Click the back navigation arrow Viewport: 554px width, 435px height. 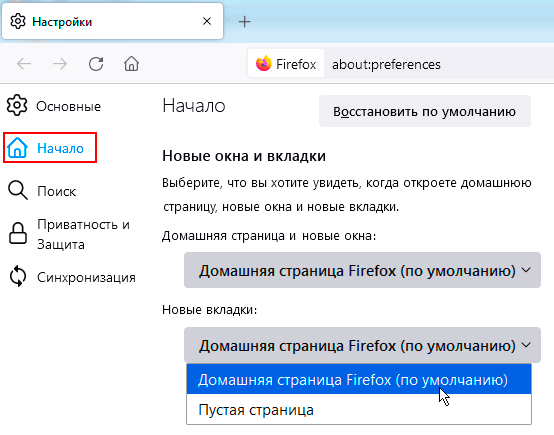24,64
